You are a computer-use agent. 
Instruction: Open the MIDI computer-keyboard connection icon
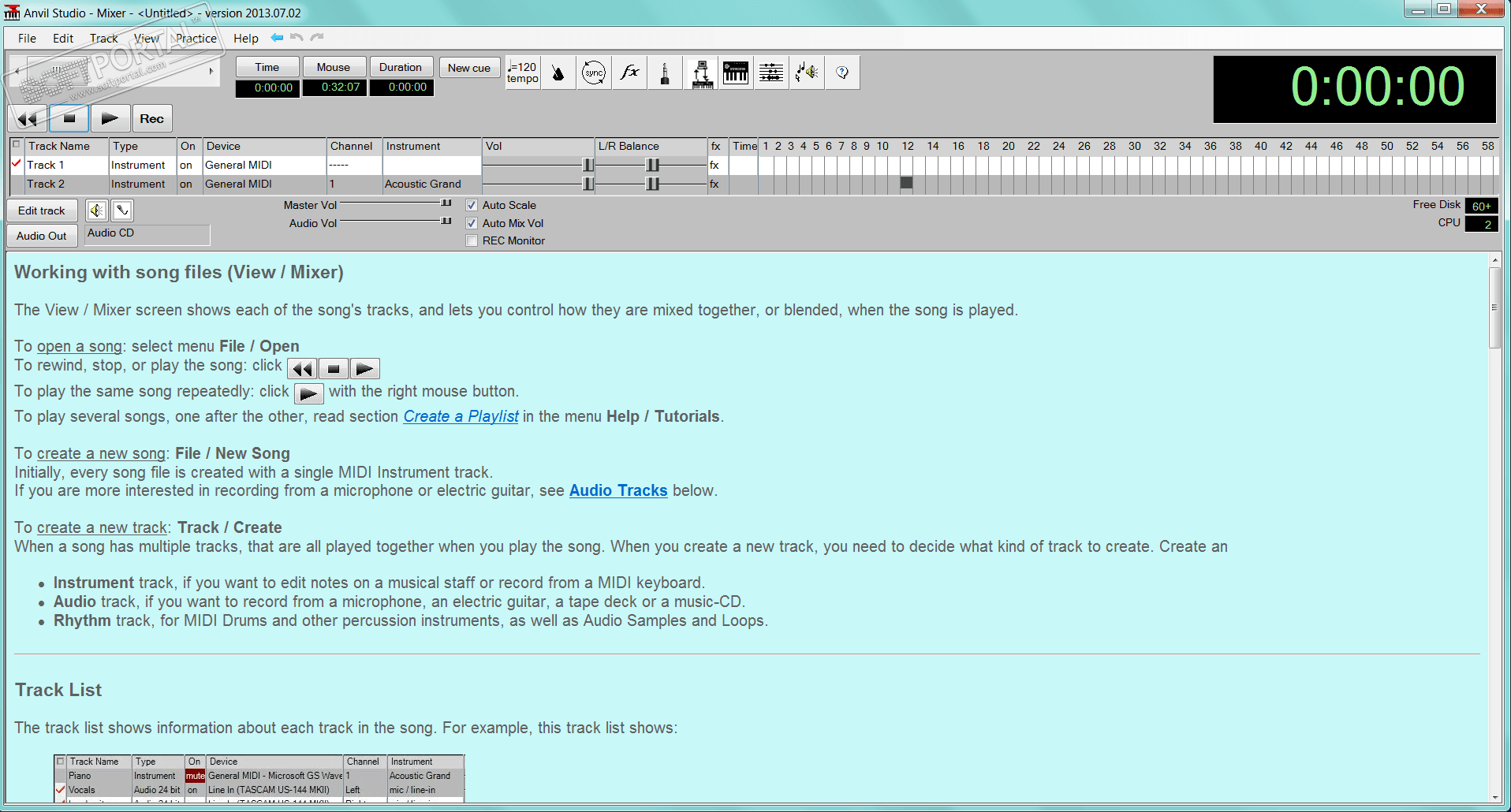(701, 73)
